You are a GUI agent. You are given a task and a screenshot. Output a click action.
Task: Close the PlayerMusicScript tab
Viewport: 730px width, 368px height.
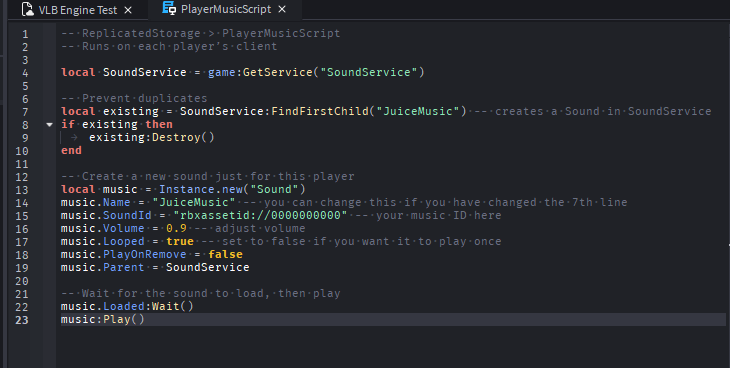[282, 9]
